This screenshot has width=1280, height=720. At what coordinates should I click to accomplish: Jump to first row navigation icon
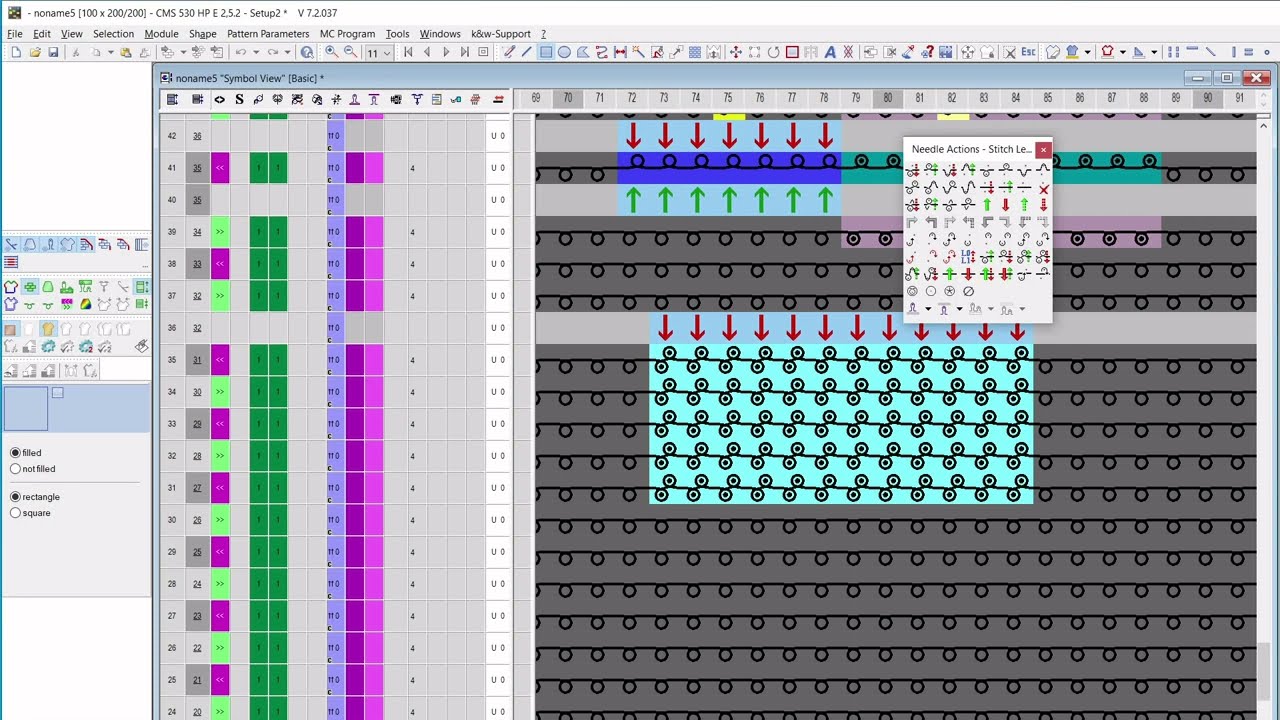point(408,52)
